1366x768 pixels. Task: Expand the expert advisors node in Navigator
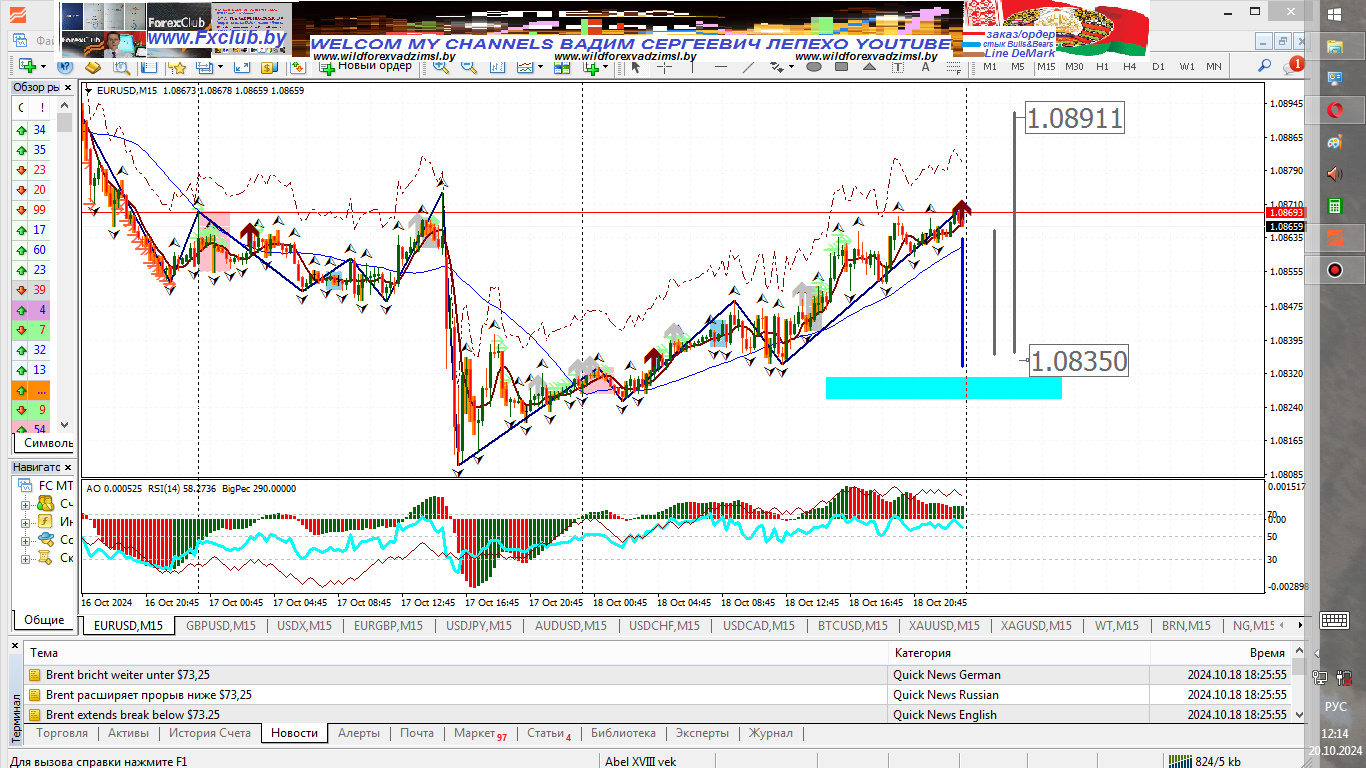[x=25, y=540]
